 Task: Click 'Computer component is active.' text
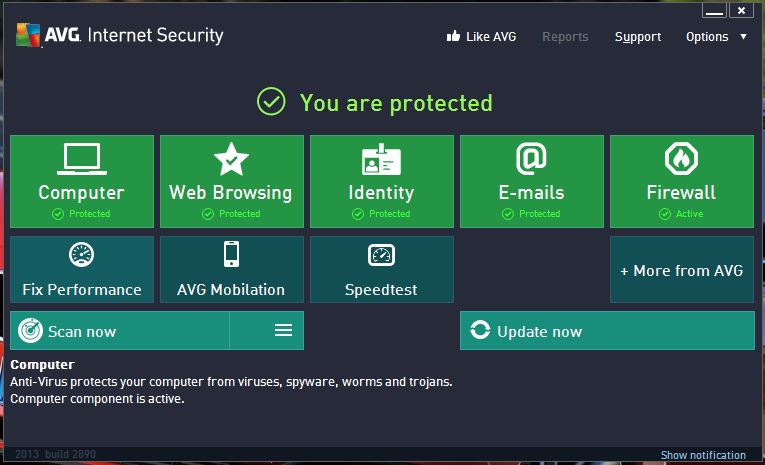coord(97,399)
